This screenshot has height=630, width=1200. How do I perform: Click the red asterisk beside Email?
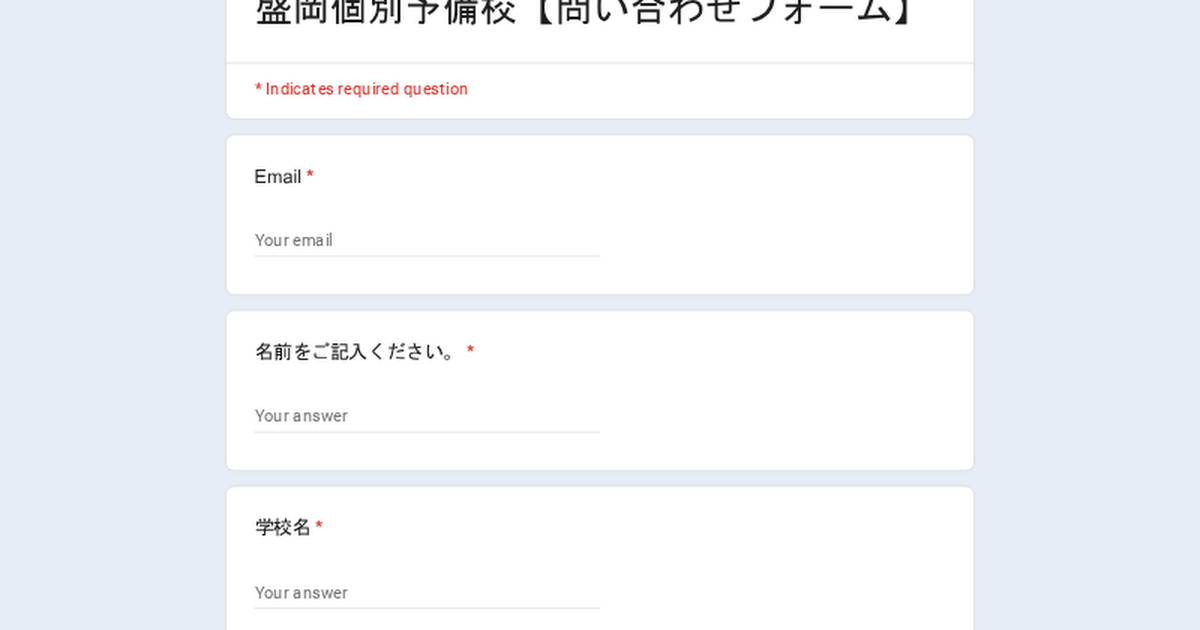(310, 177)
